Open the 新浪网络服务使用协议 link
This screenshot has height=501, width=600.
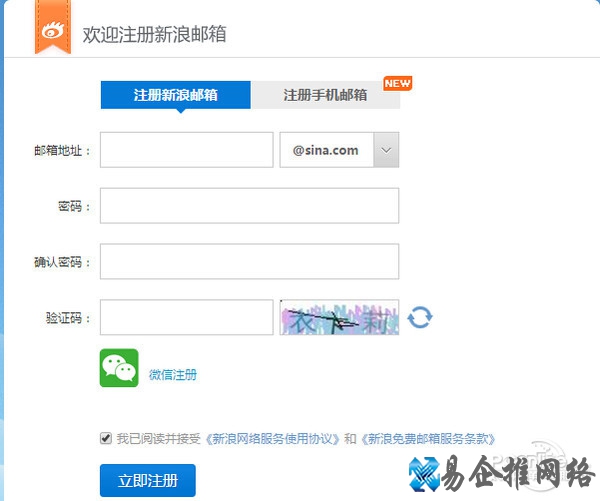272,439
